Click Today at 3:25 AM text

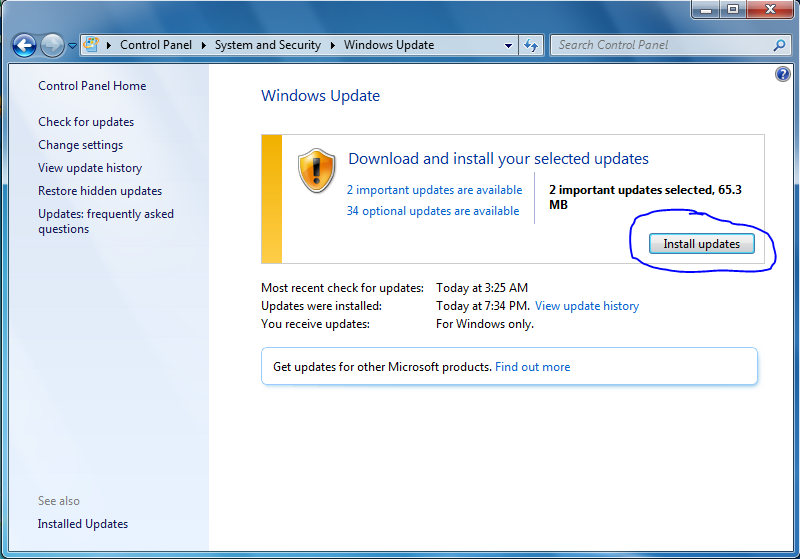click(482, 288)
